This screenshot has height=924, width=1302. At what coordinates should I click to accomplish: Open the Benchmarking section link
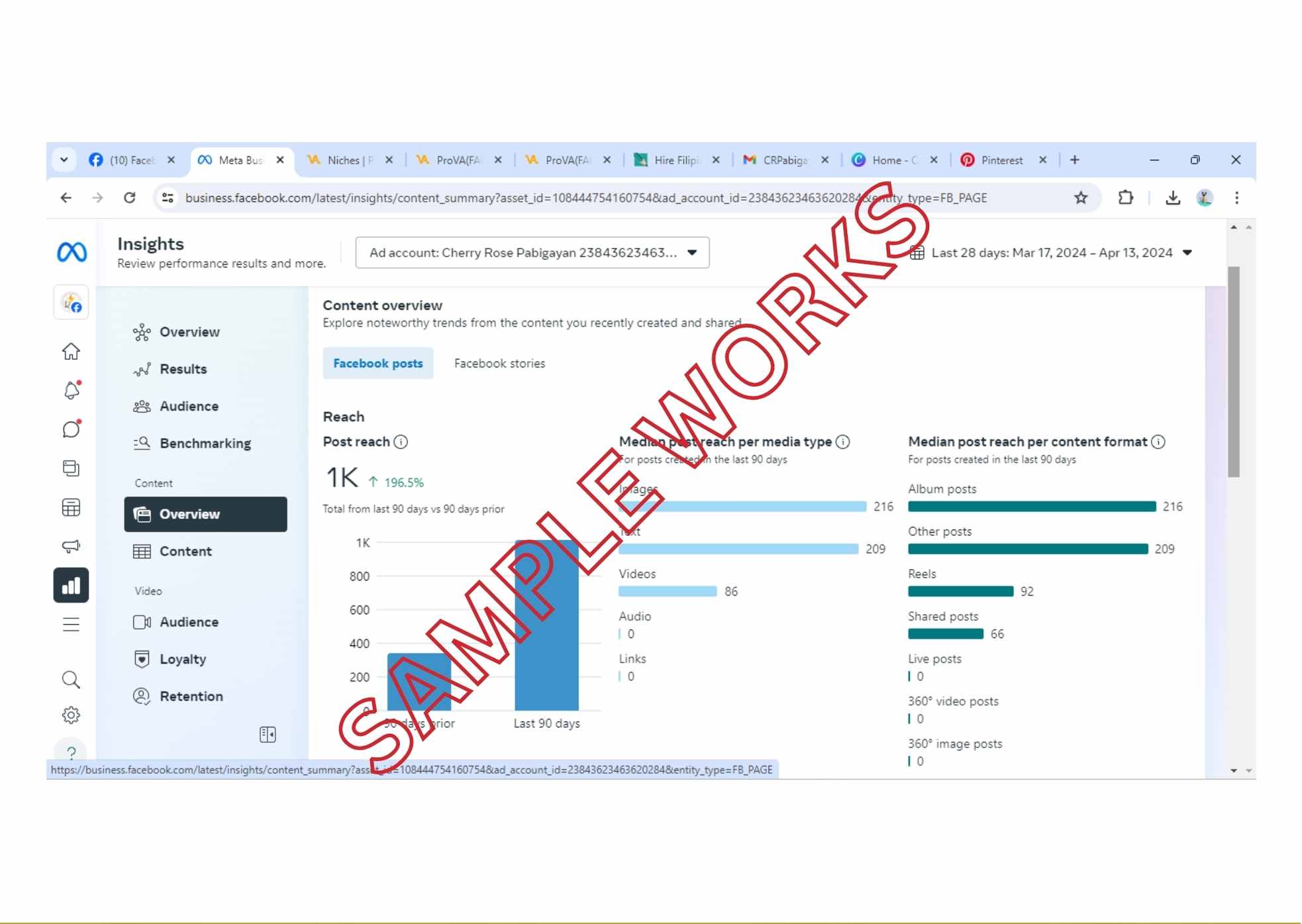coord(205,443)
